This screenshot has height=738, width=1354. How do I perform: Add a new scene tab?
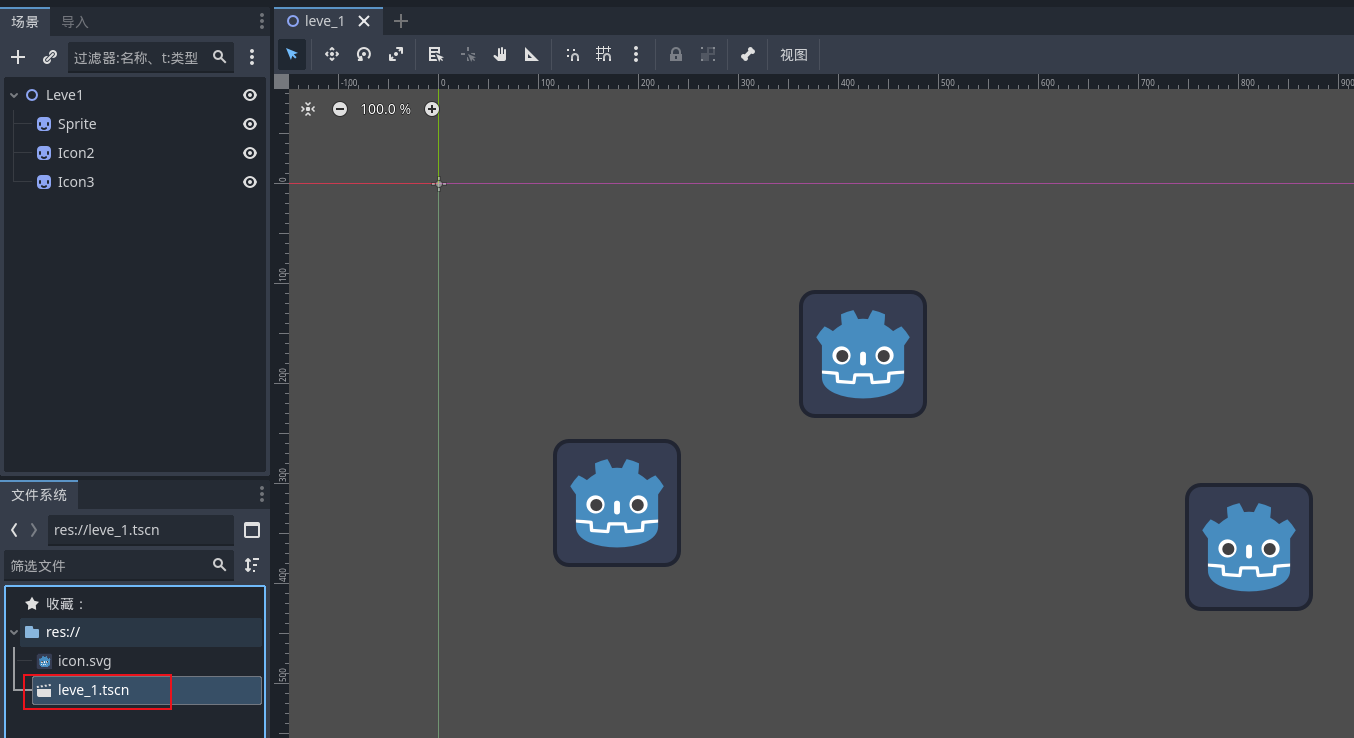[x=401, y=21]
